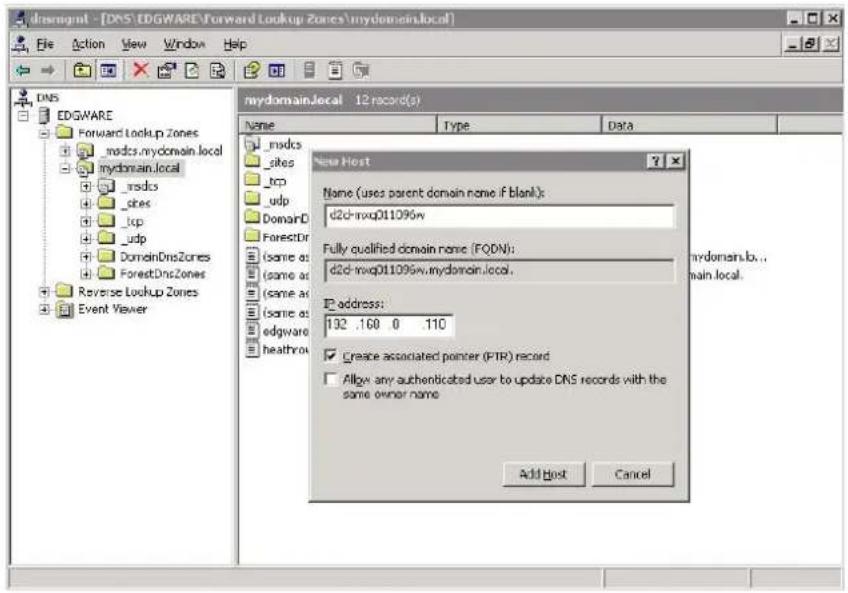
Task: Click the yellow Help question mark icon
Action: coord(251,70)
